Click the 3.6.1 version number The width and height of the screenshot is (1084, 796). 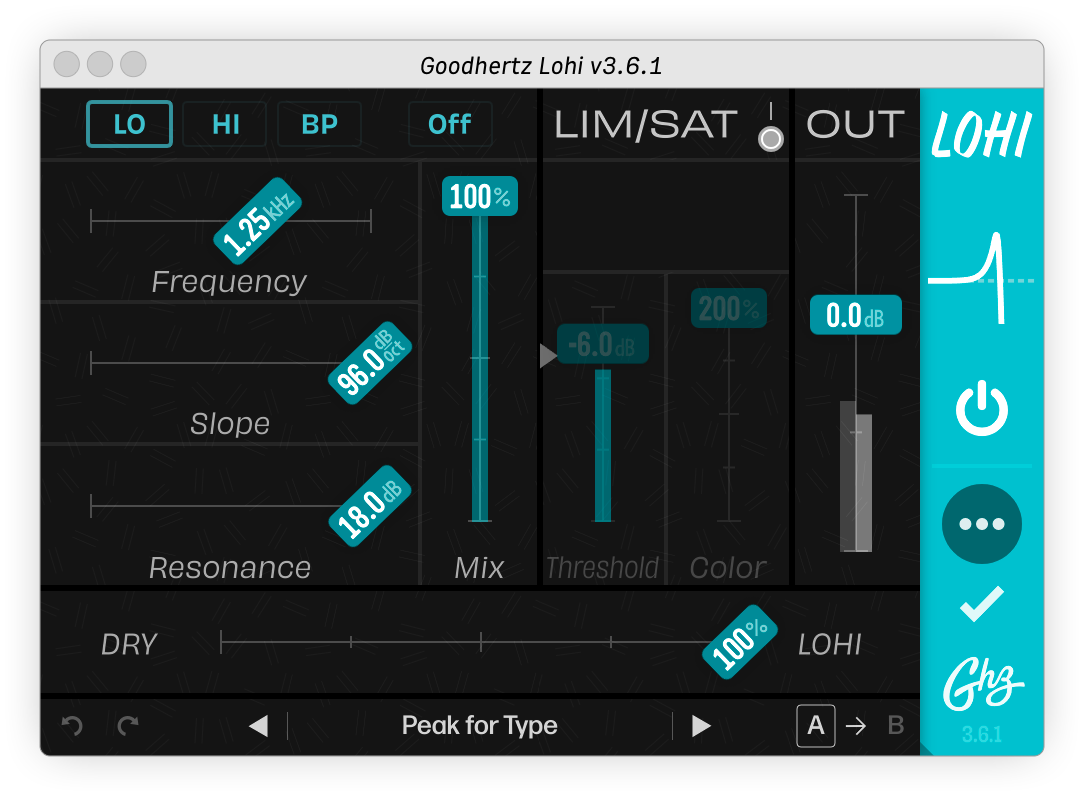click(982, 734)
